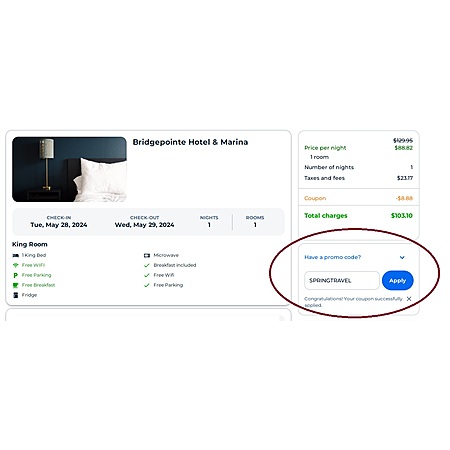Click the green Free Parking P icon

click(15, 275)
